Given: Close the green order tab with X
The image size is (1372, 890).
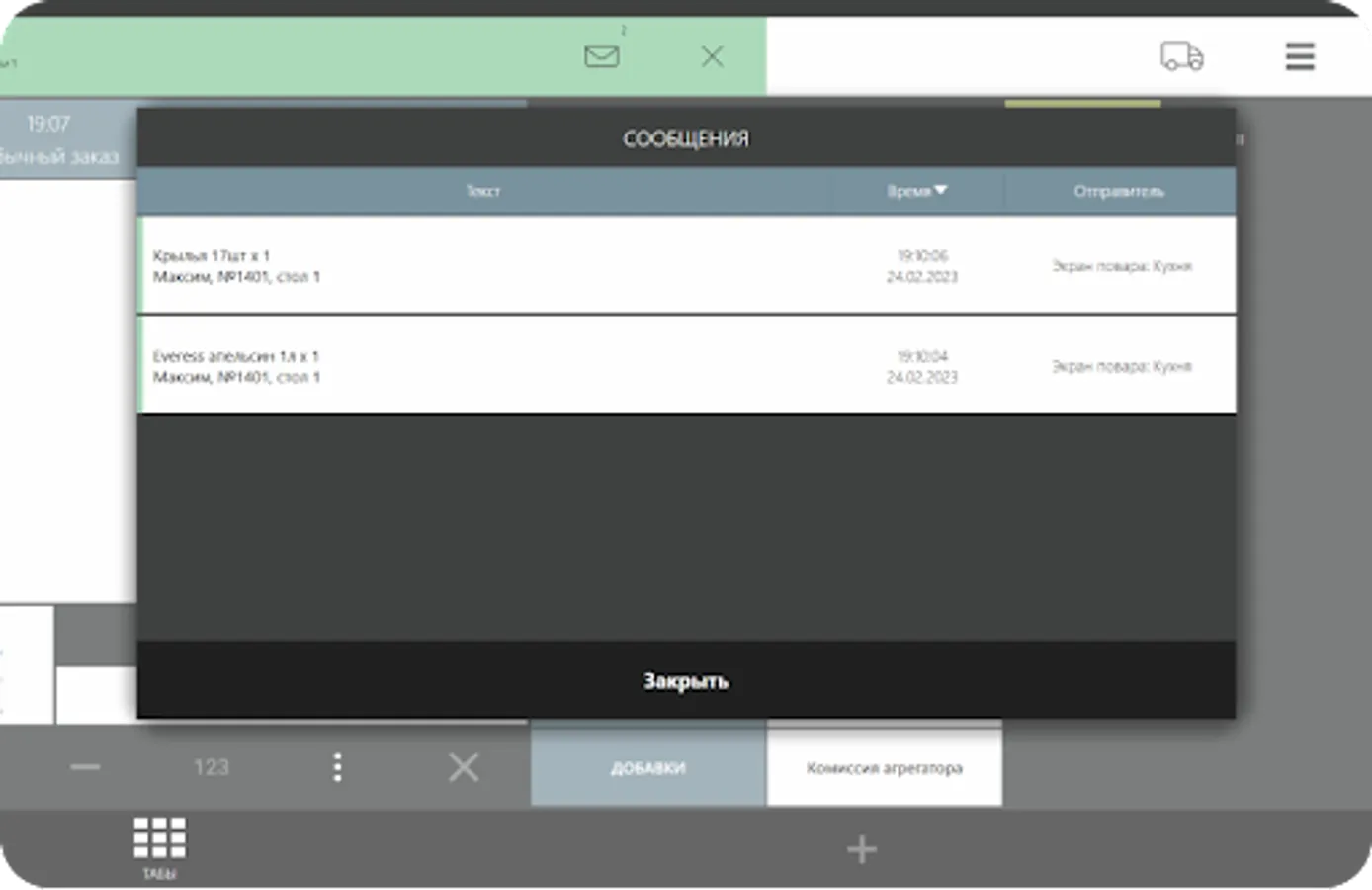Looking at the screenshot, I should pyautogui.click(x=712, y=56).
